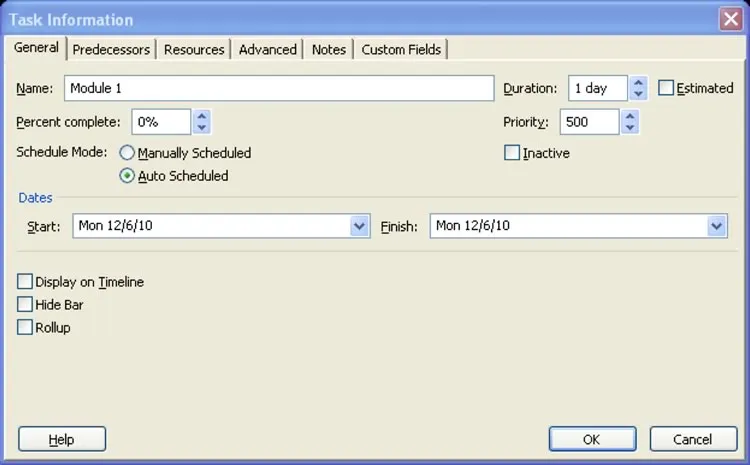Click the Help button
This screenshot has width=750, height=465.
(x=62, y=439)
